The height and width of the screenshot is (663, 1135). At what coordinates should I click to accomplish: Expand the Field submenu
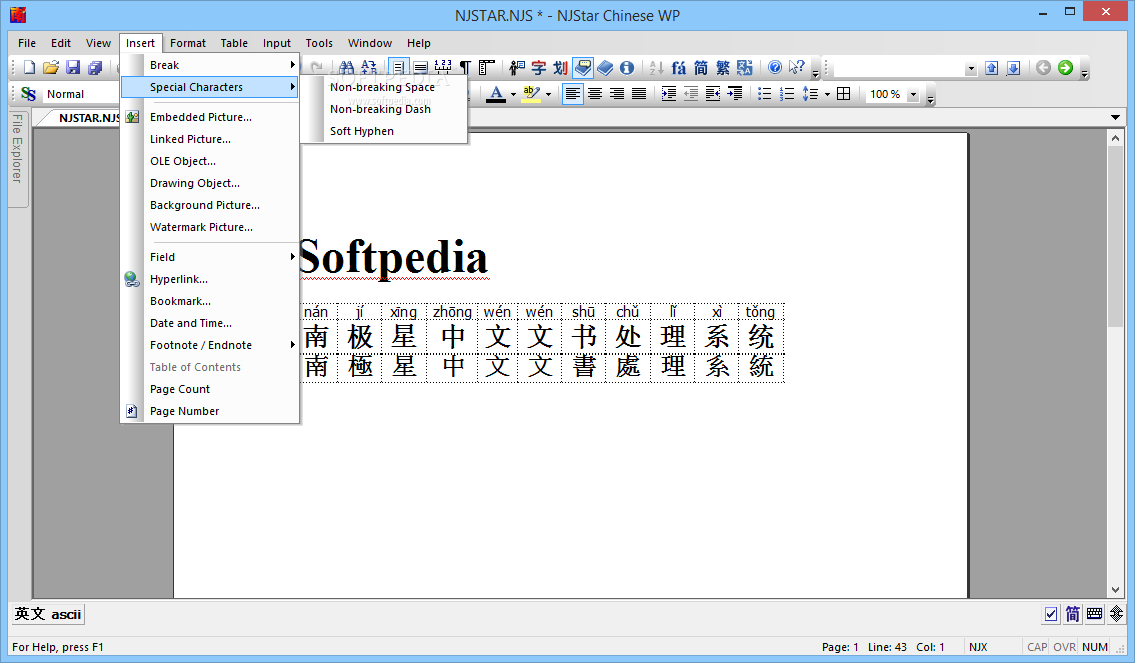210,257
